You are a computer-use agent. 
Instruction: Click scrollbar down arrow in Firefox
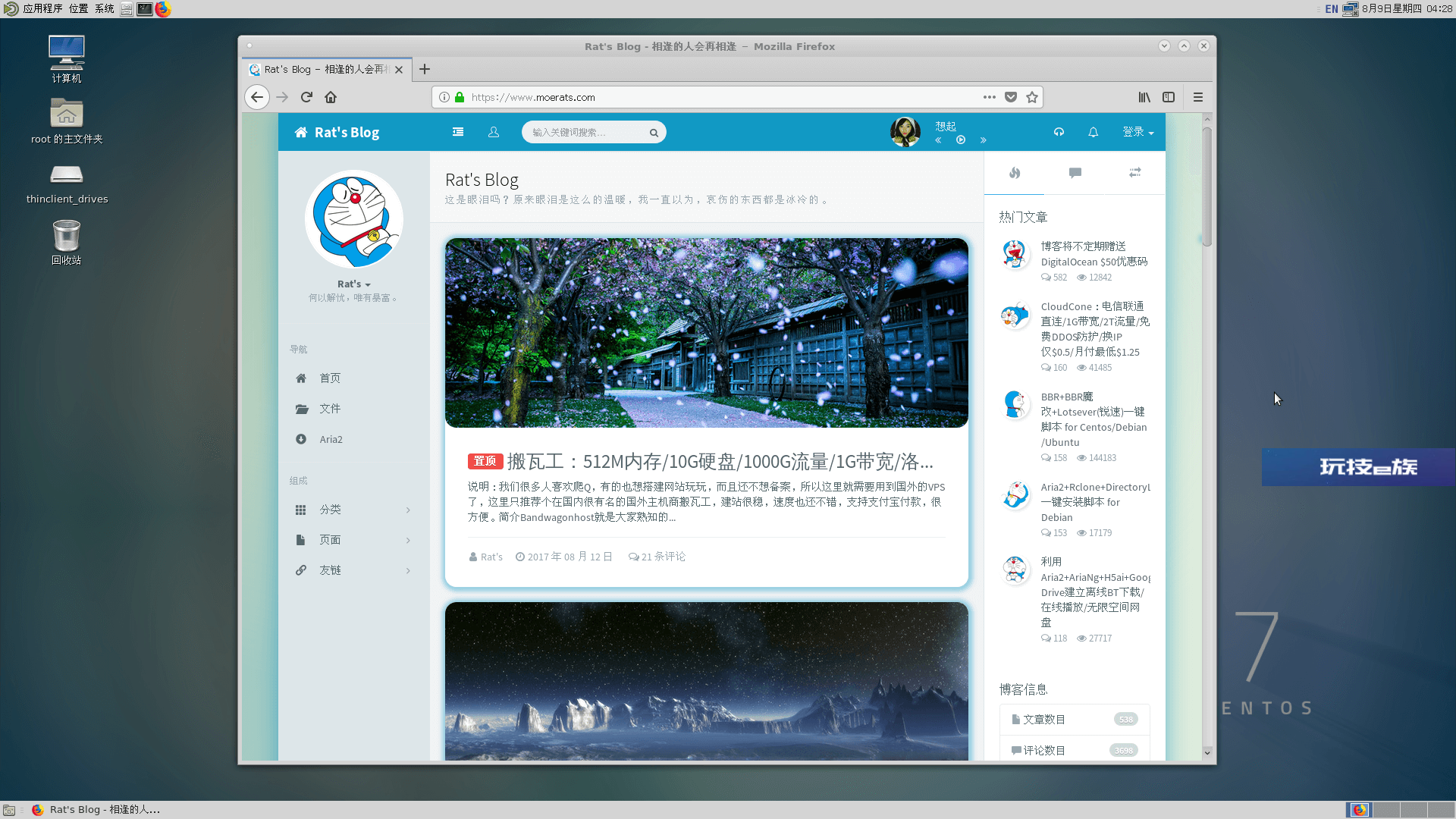[x=1207, y=752]
